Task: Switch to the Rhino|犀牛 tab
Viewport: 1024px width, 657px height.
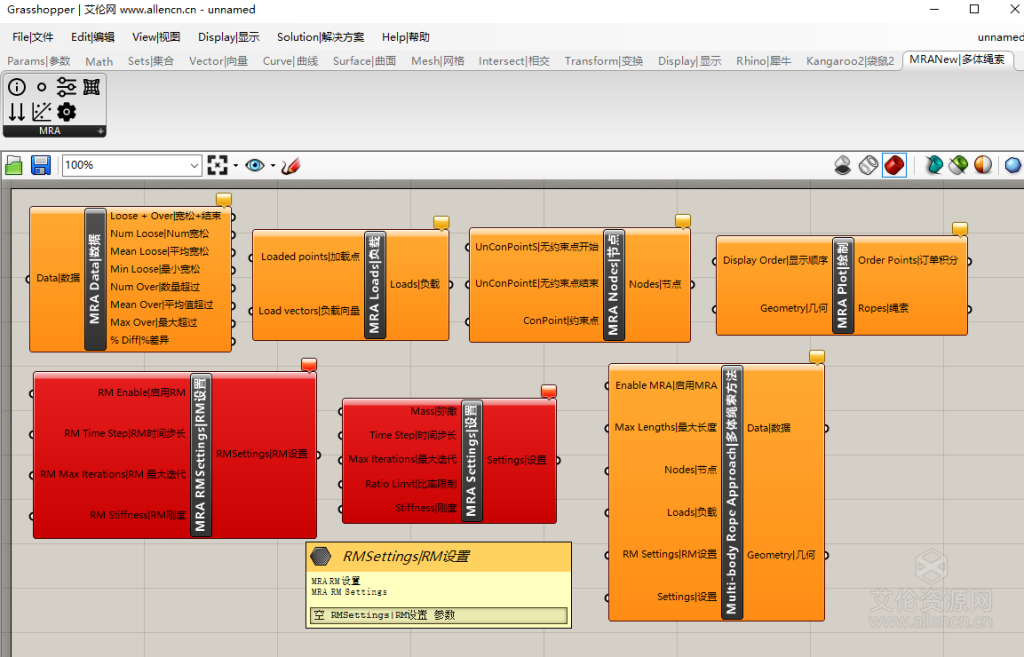Action: tap(763, 61)
